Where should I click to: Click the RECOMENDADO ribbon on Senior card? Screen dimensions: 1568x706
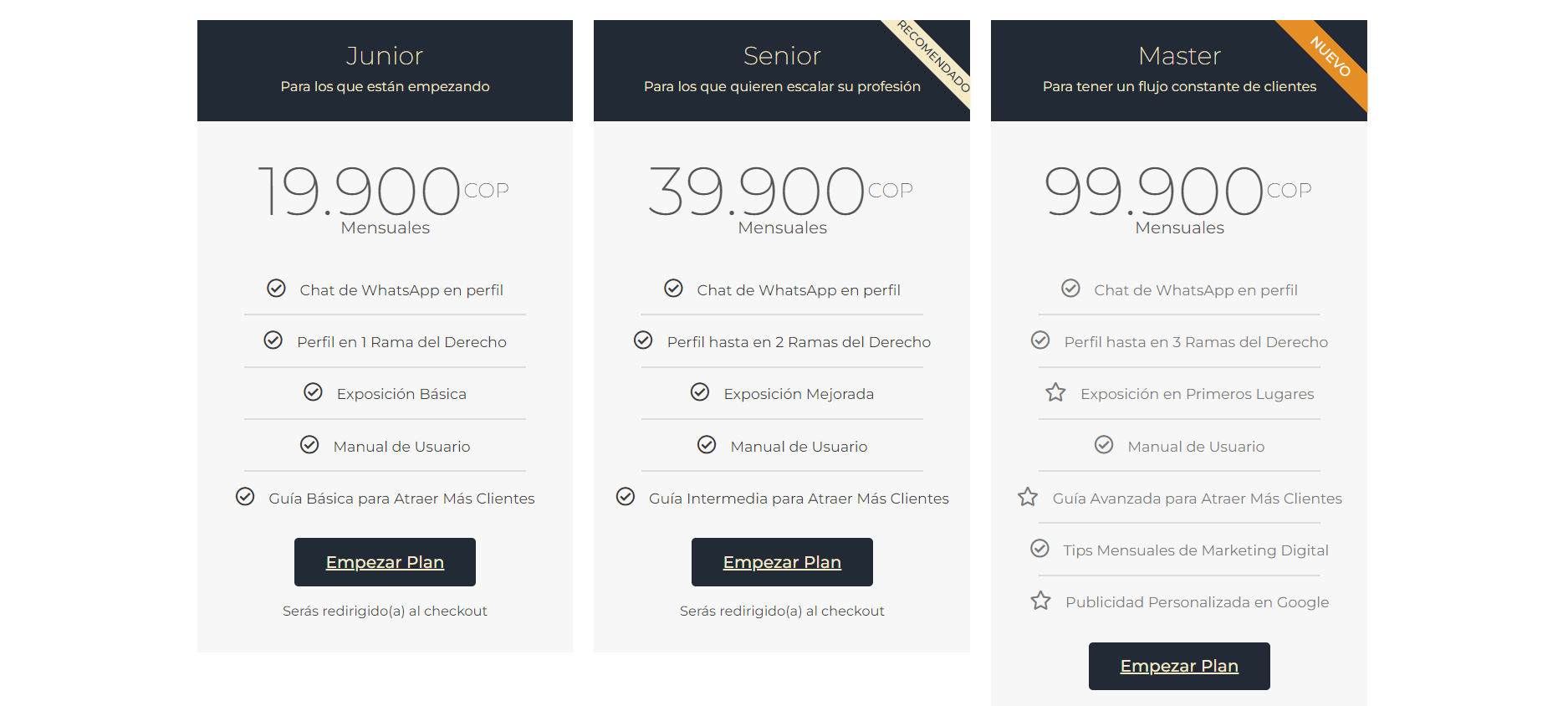tap(933, 57)
